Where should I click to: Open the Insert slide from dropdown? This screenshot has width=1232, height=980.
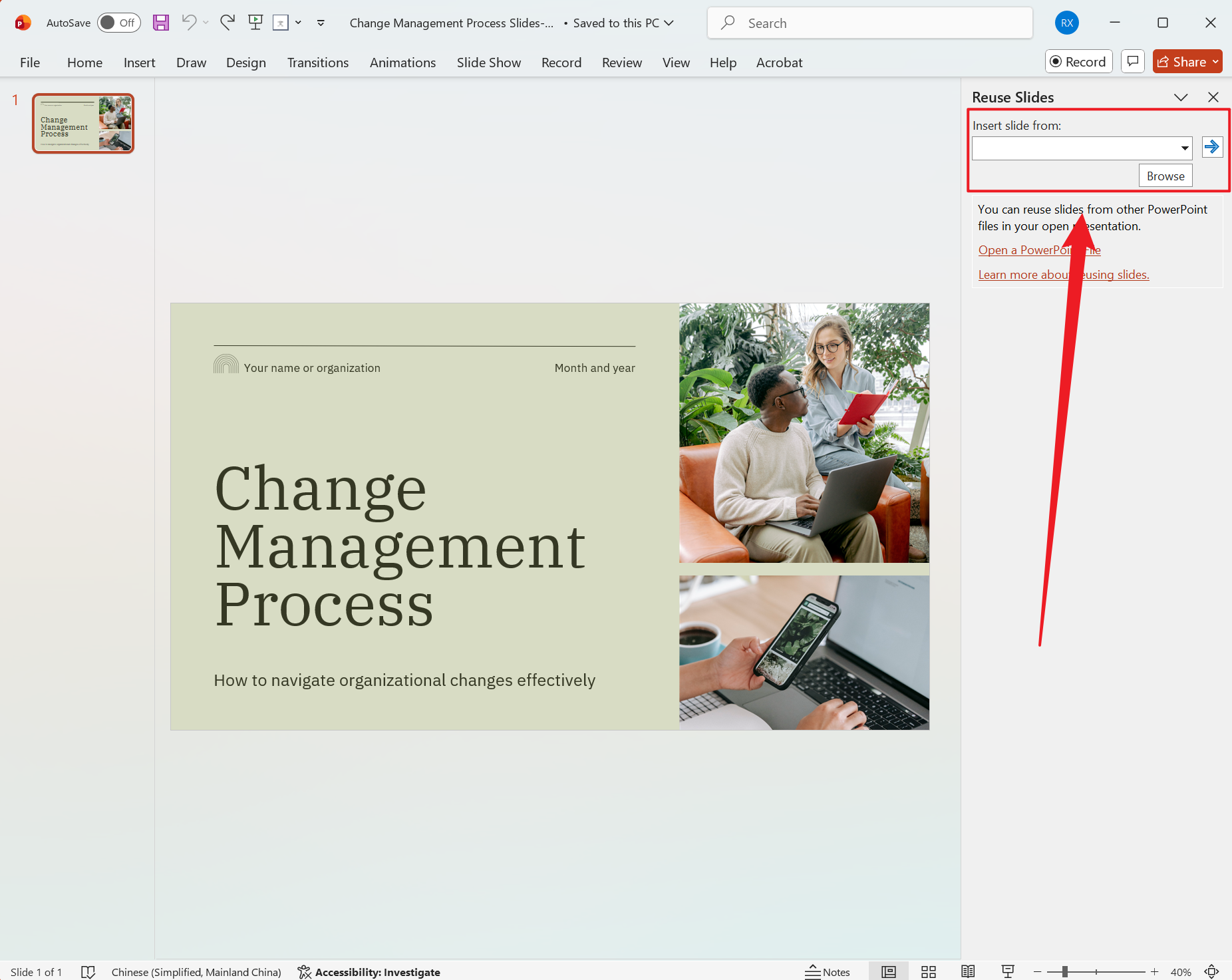(x=1184, y=148)
